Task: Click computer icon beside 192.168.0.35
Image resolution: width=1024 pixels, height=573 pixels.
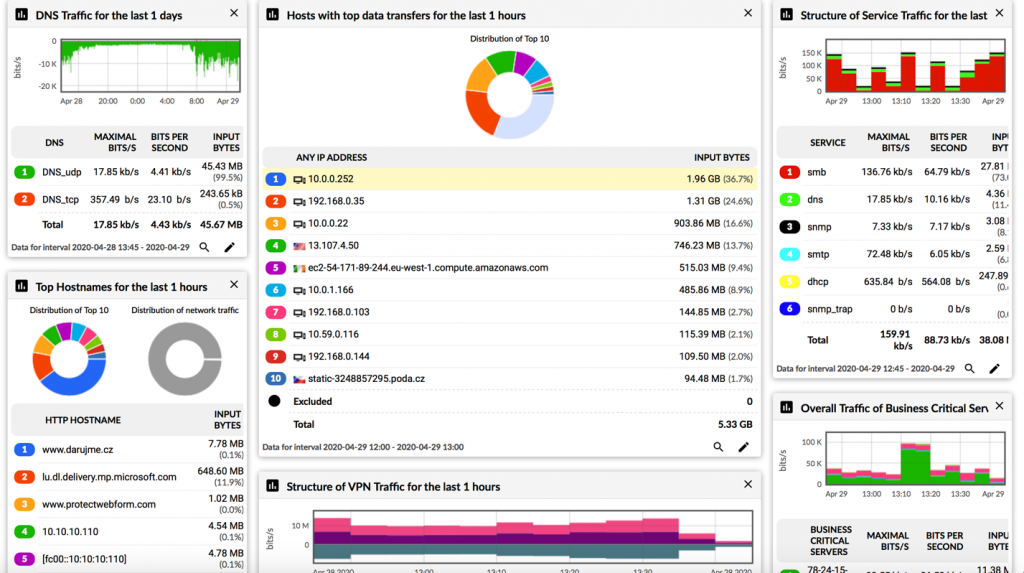Action: pos(299,201)
